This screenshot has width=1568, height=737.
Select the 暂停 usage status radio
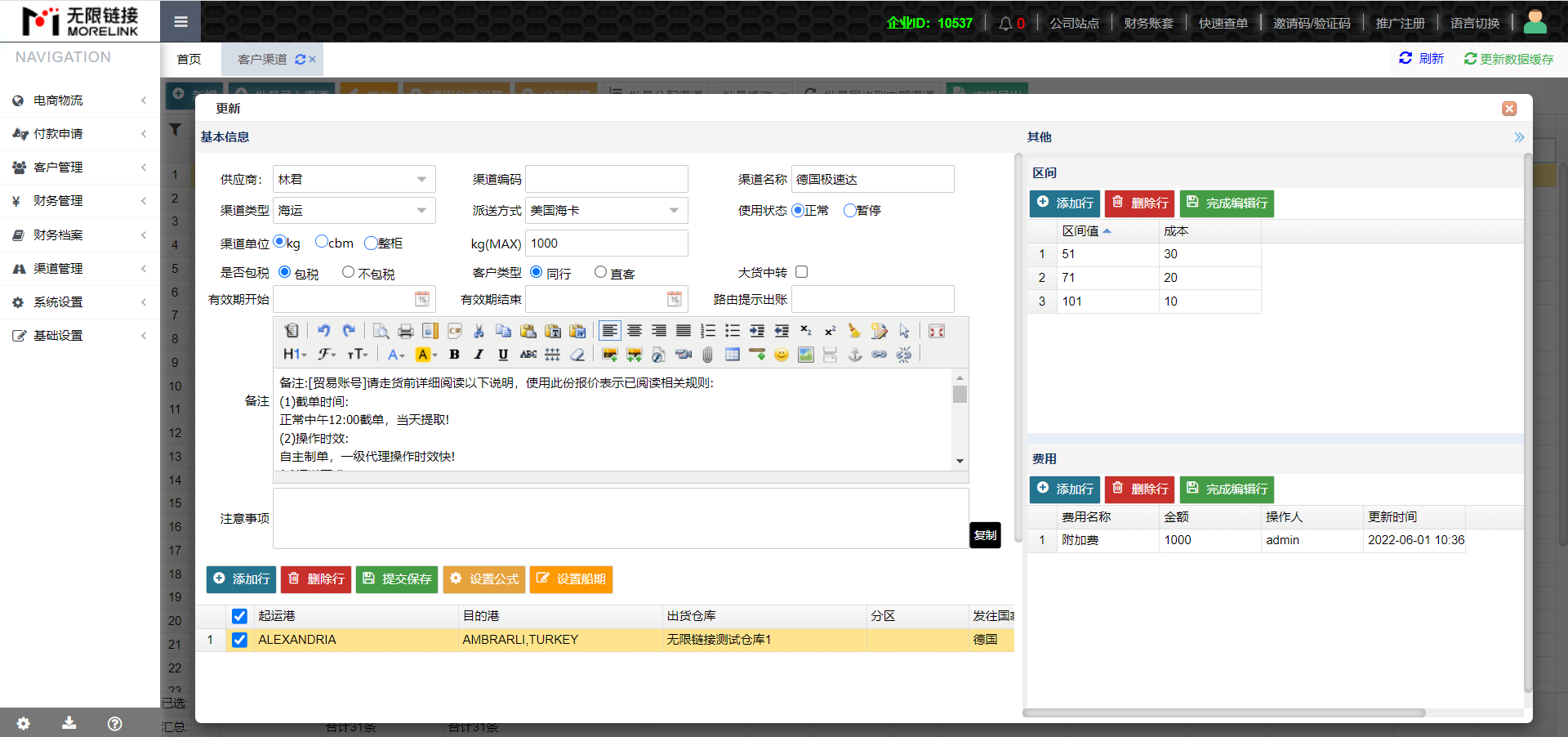click(x=849, y=211)
